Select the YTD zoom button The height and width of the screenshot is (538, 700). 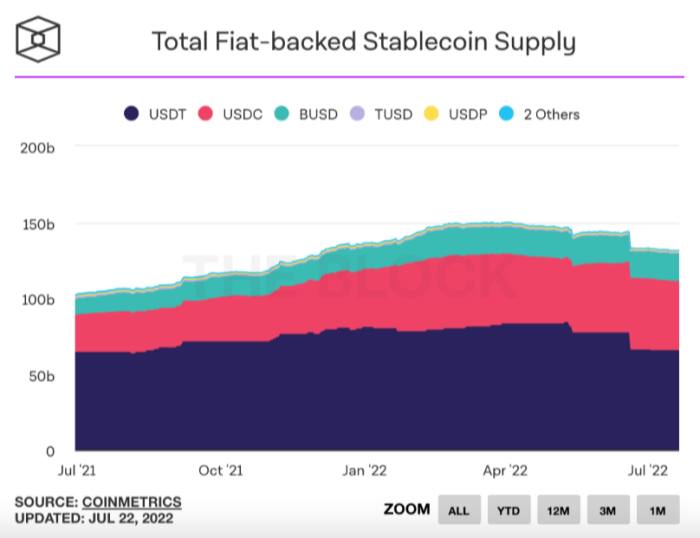508,510
